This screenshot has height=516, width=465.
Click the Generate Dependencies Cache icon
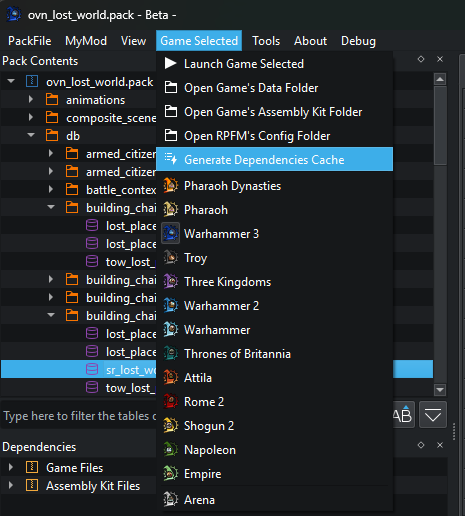171,159
